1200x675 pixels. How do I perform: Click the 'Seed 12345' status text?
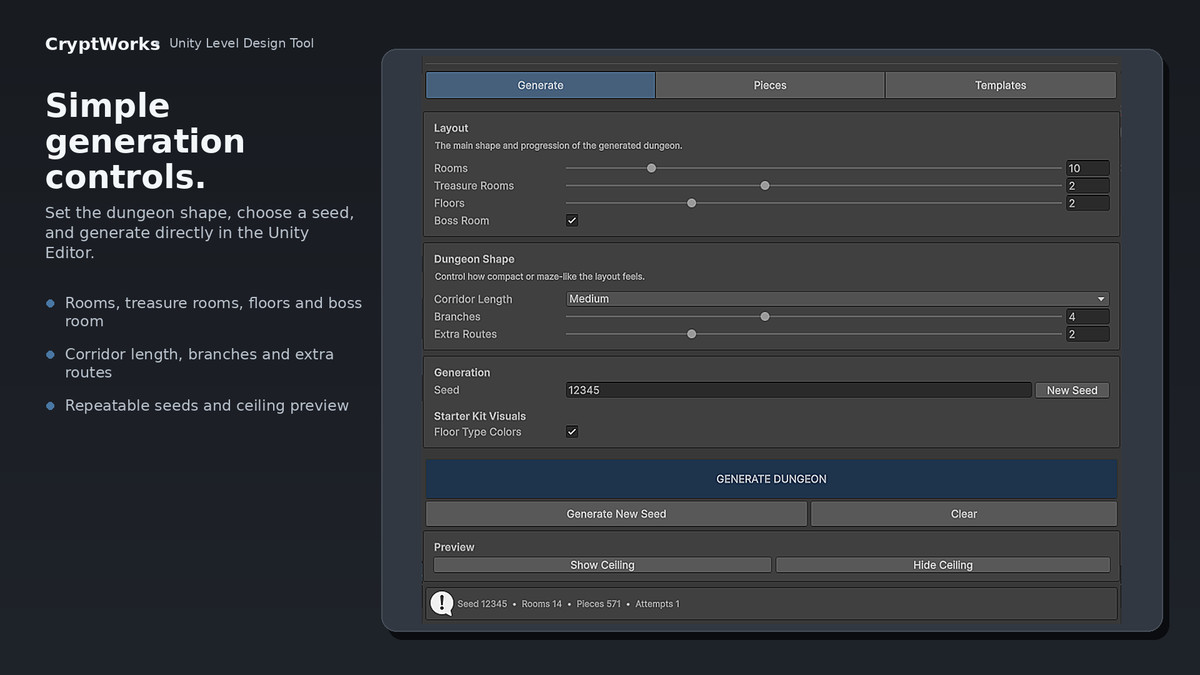click(482, 604)
